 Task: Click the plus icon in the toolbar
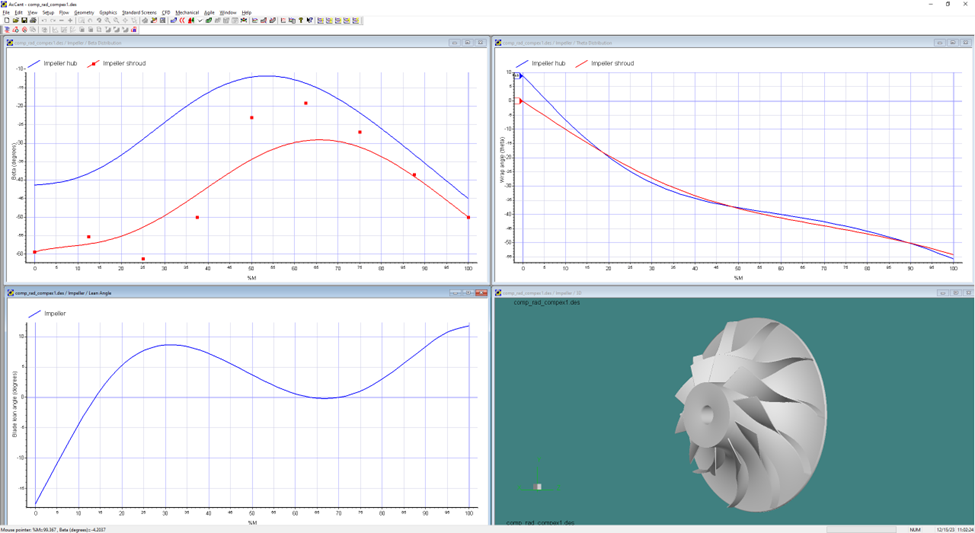tap(70, 20)
